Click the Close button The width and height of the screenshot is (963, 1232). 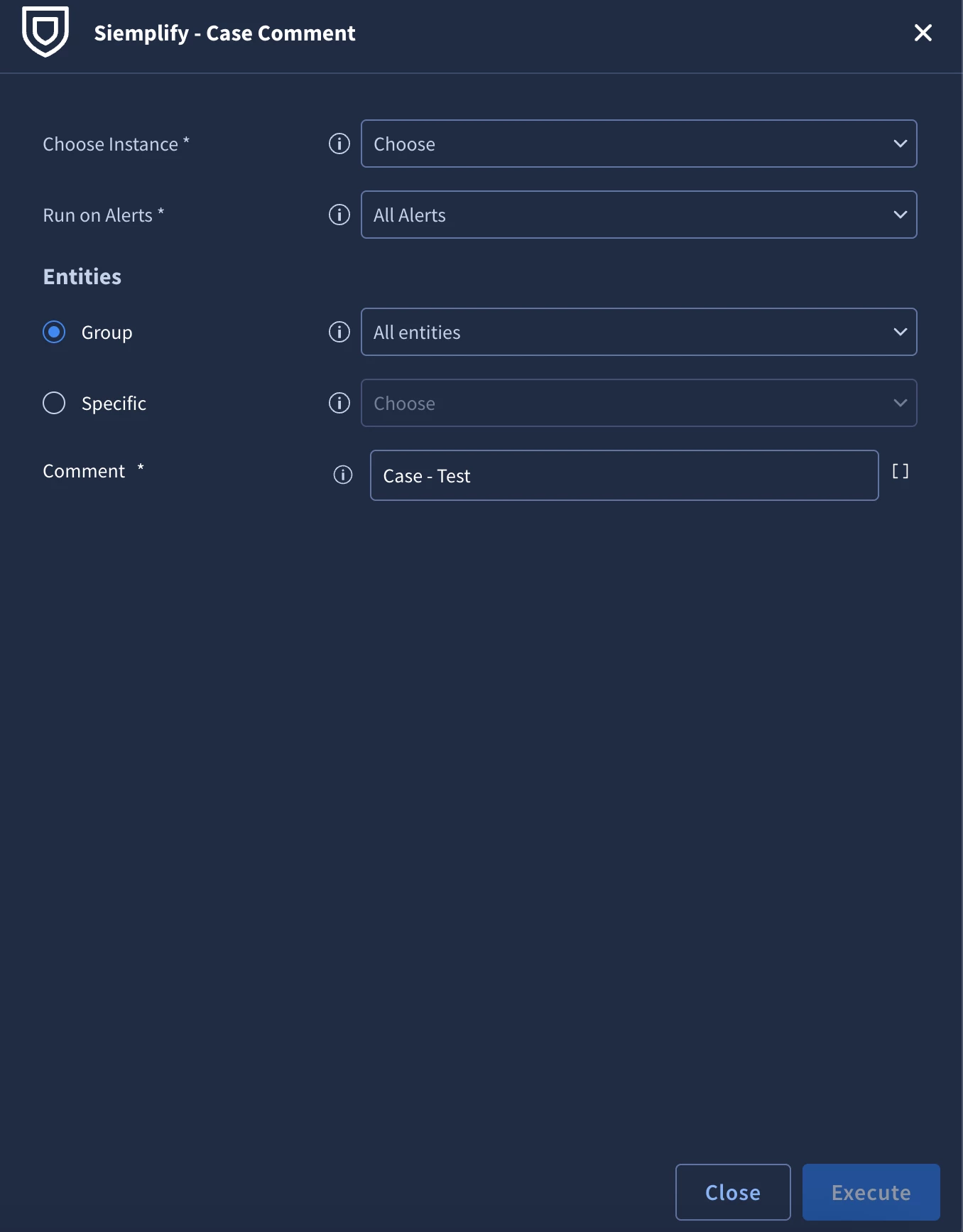tap(733, 1192)
